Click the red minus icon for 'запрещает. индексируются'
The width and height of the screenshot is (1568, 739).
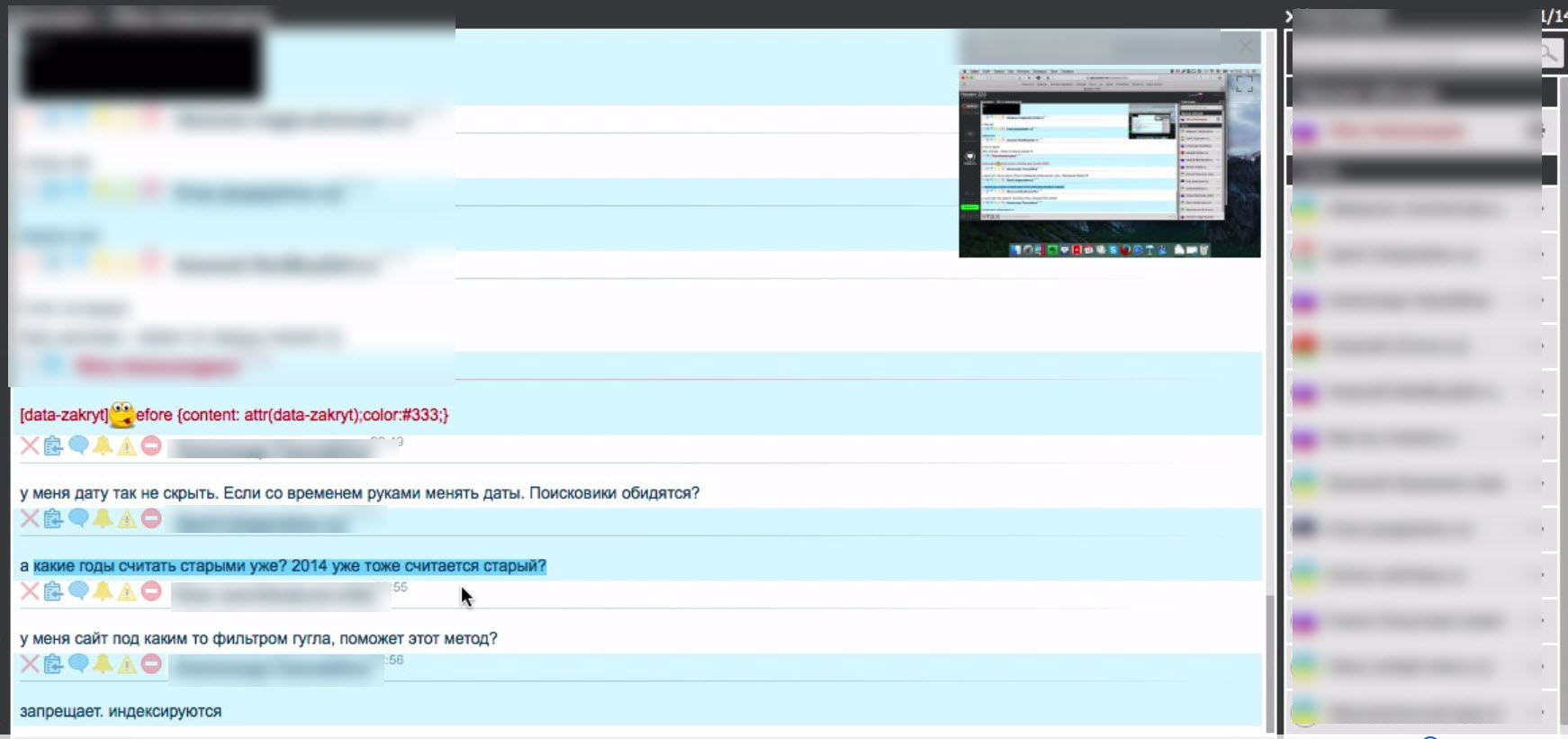coord(151,664)
